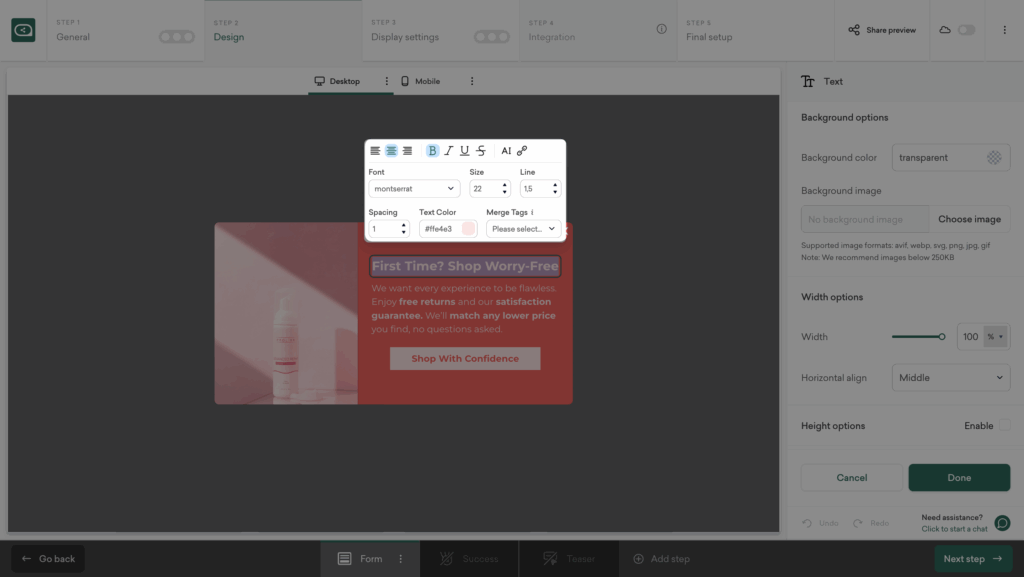This screenshot has height=577, width=1024.
Task: Toggle center text alignment
Action: coord(391,151)
